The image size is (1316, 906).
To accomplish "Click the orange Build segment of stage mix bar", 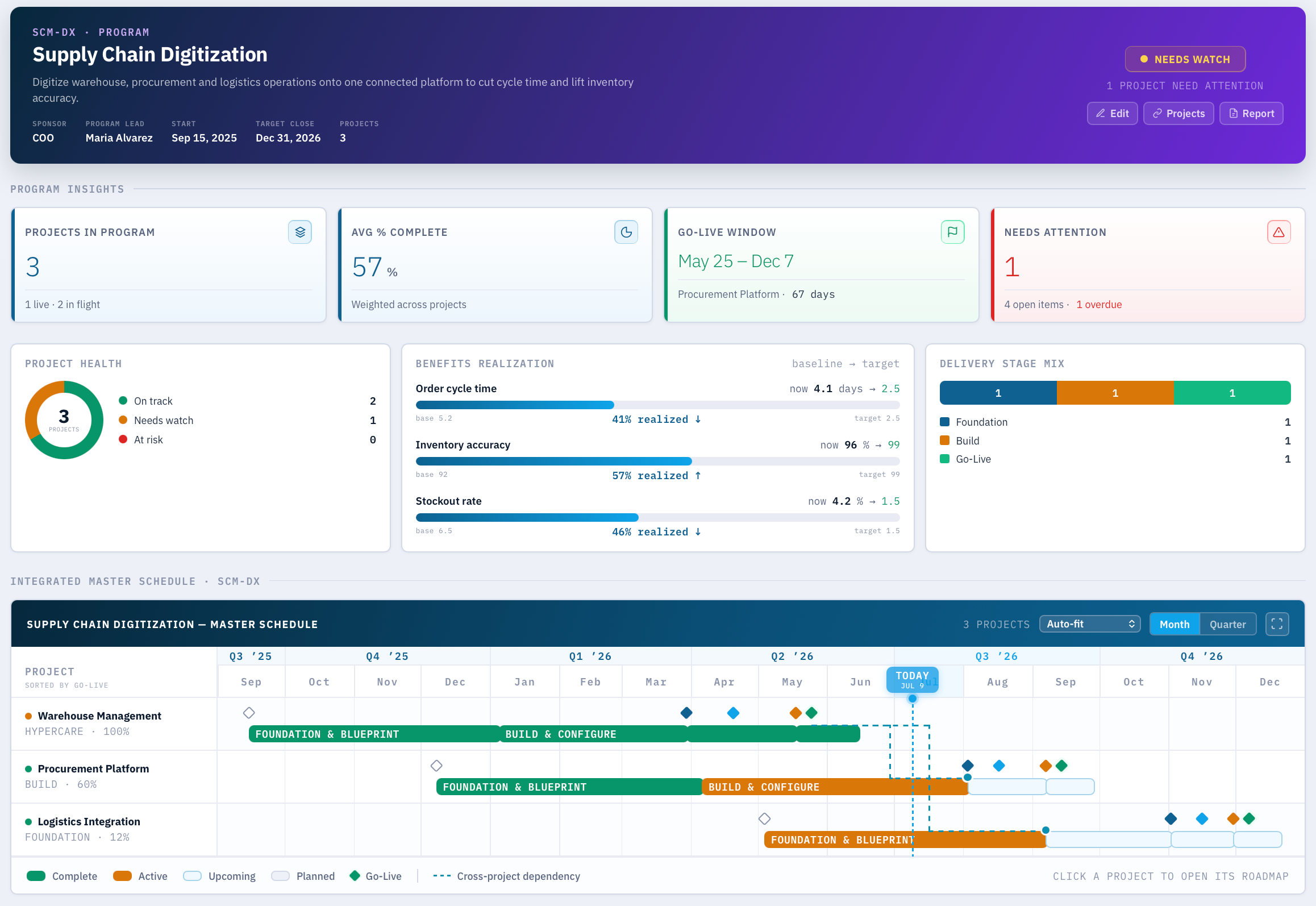I will (x=1115, y=393).
